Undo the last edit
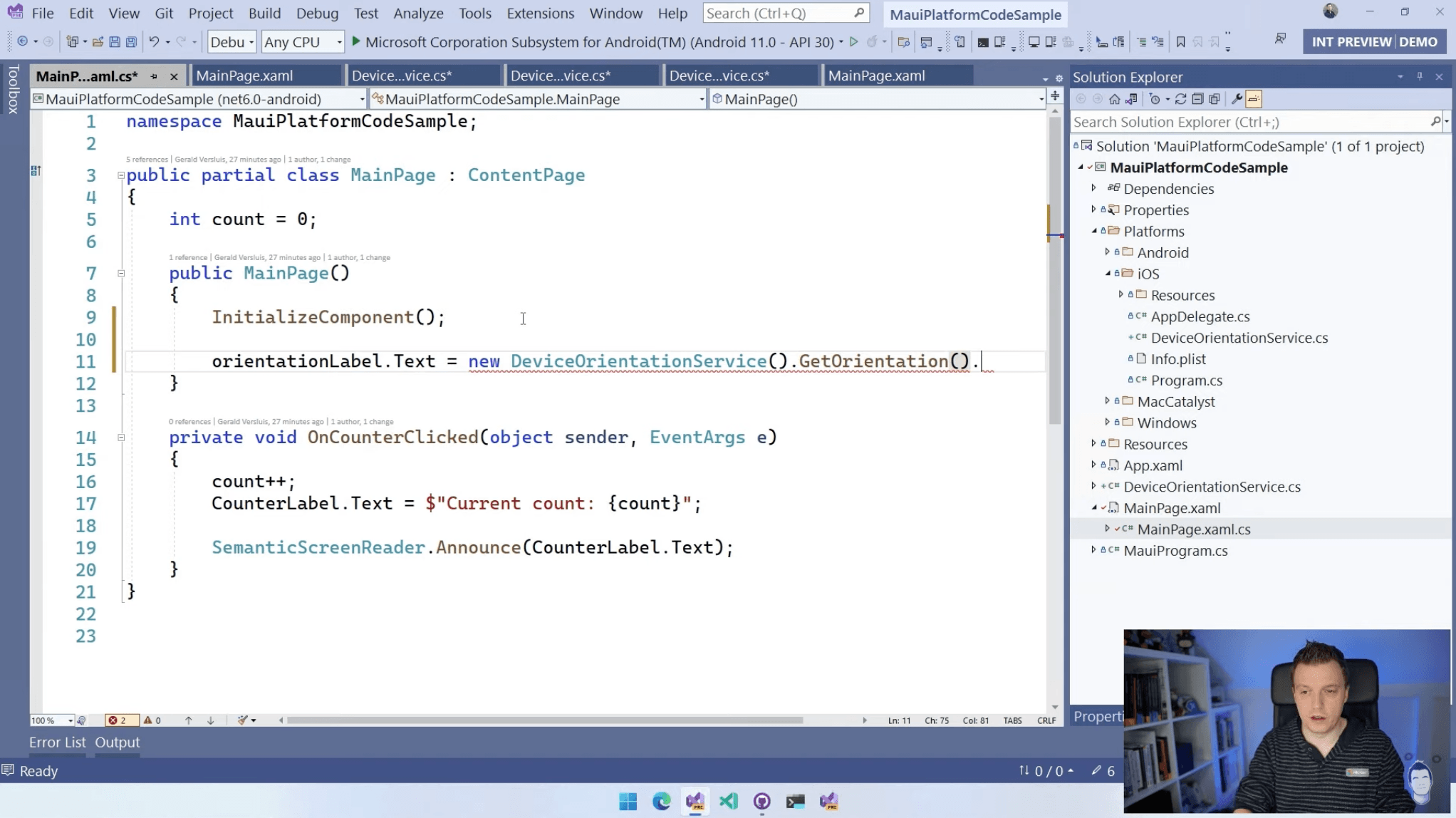This screenshot has width=1456, height=818. coord(154,42)
